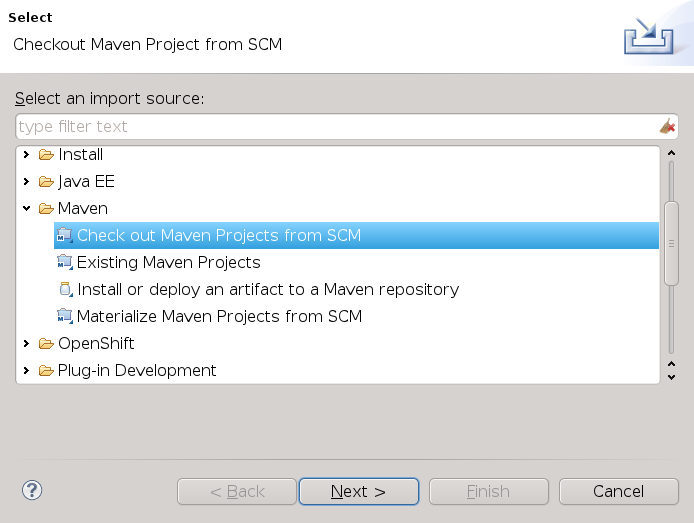
Task: Collapse the Maven category
Action: [27, 209]
